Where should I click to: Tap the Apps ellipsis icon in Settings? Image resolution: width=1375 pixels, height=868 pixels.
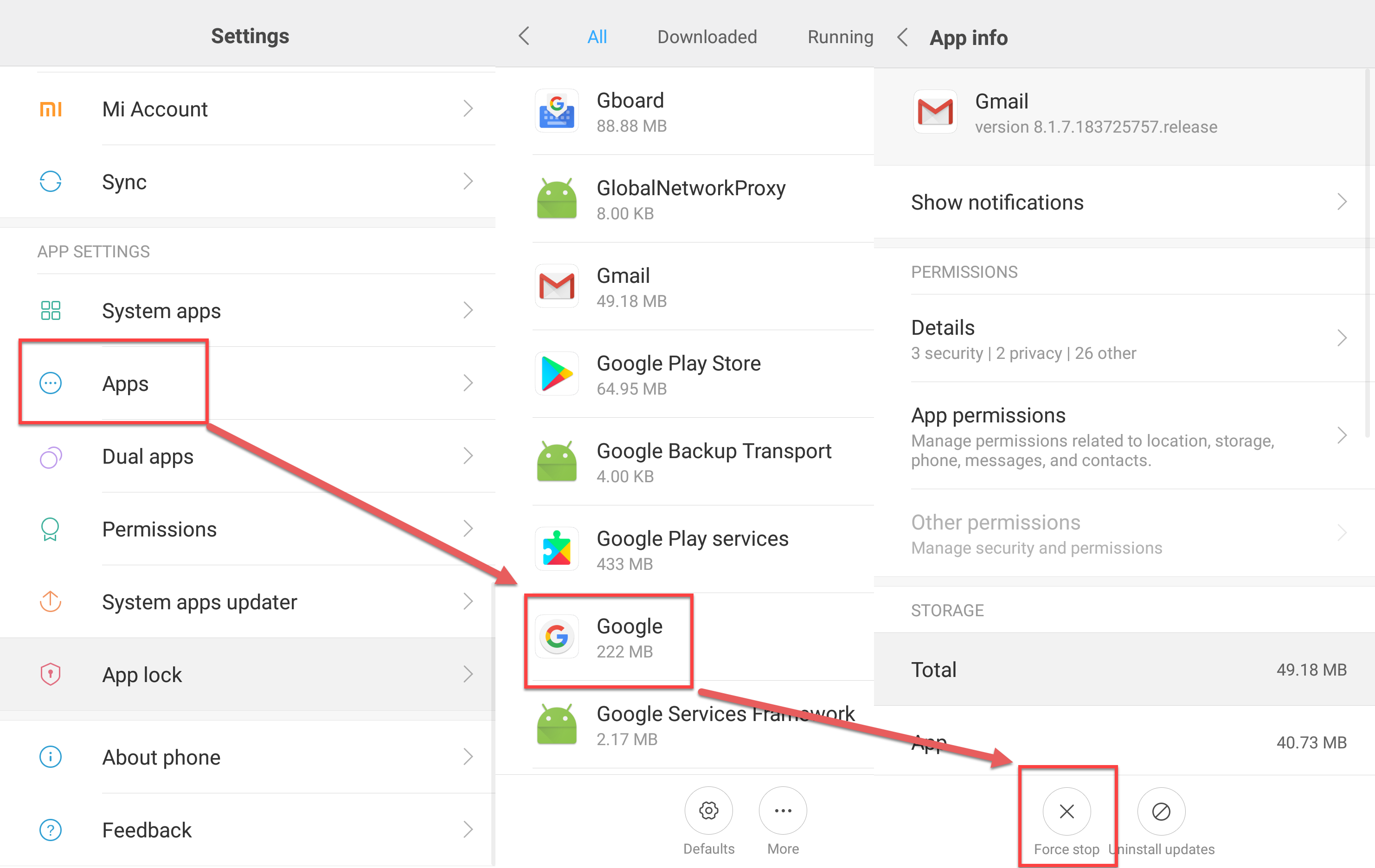[51, 383]
